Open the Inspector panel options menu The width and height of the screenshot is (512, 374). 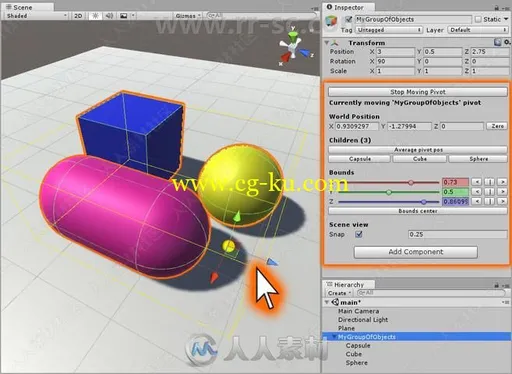click(506, 8)
